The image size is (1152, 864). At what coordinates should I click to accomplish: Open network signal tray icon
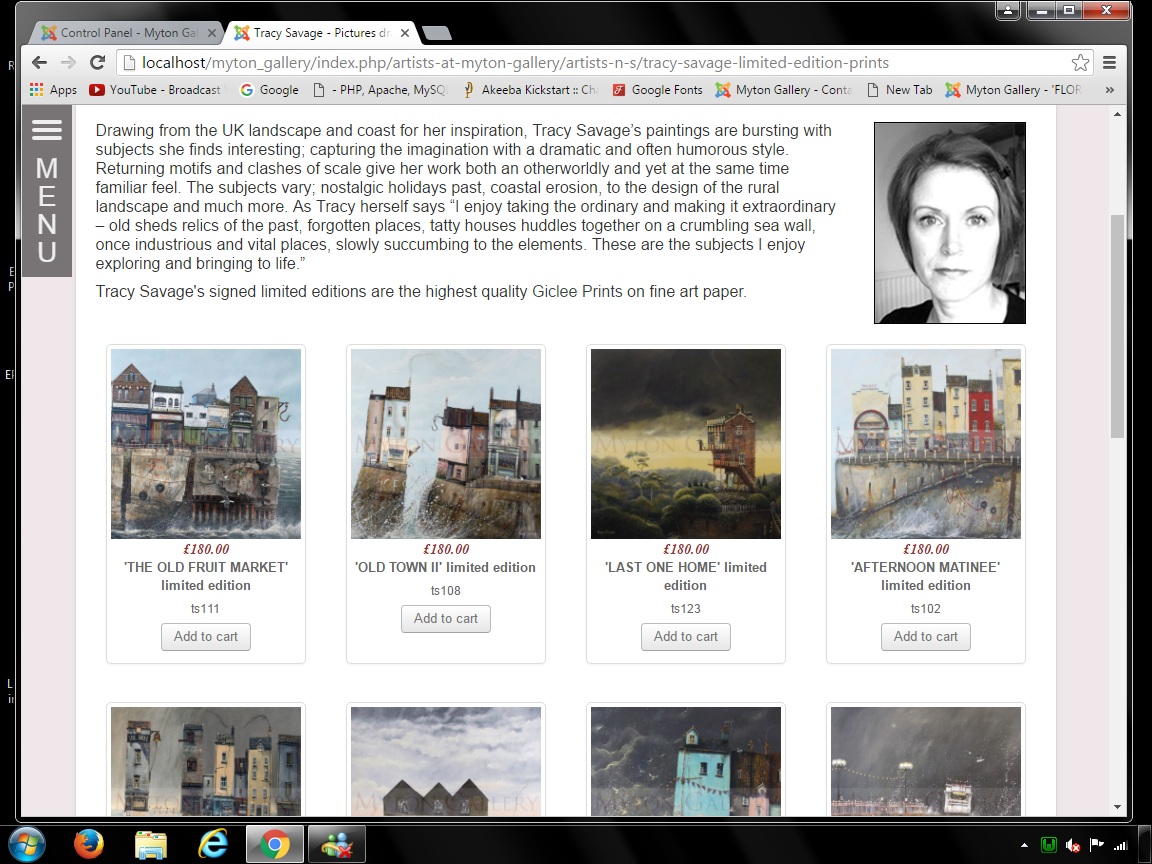click(x=1120, y=846)
